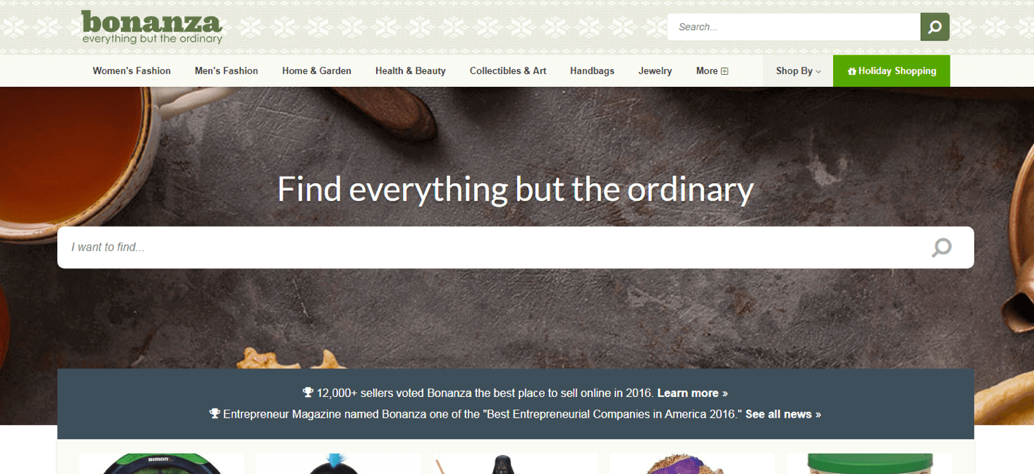The height and width of the screenshot is (474, 1034).
Task: Open the Collectibles & Art category
Action: click(508, 71)
